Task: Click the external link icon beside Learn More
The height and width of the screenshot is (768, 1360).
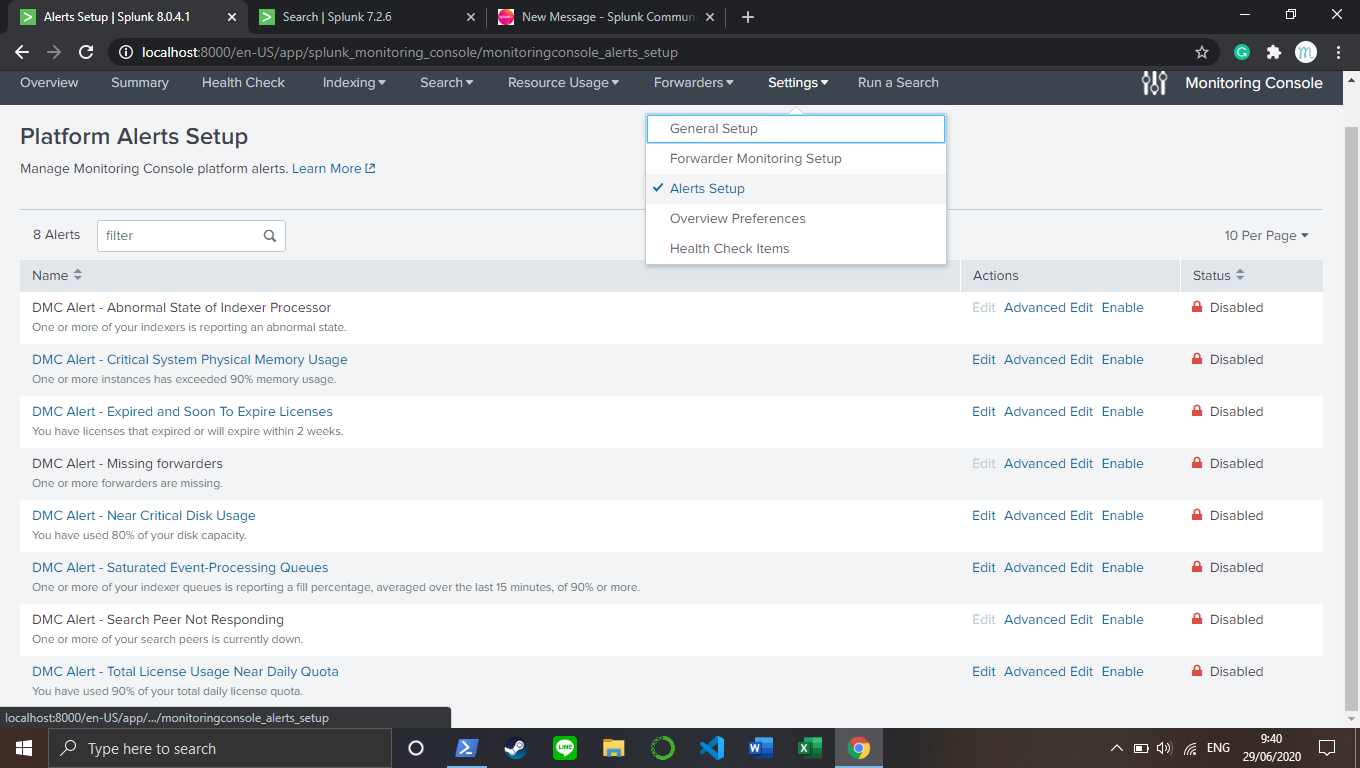Action: coord(371,168)
